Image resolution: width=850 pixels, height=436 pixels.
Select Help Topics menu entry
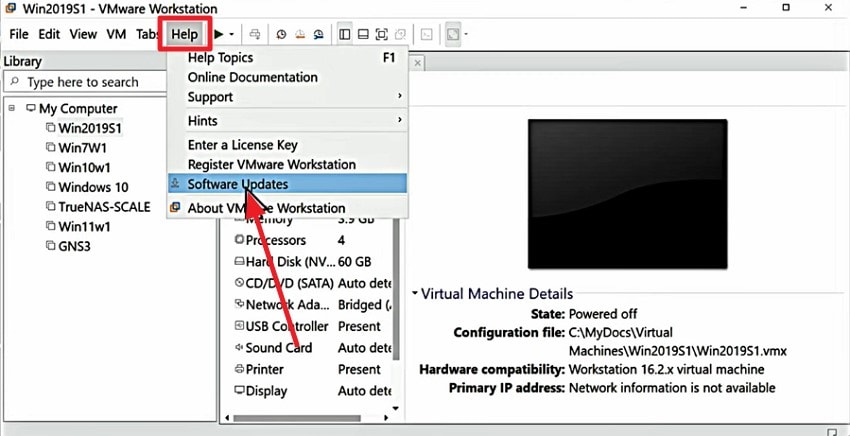click(287, 57)
